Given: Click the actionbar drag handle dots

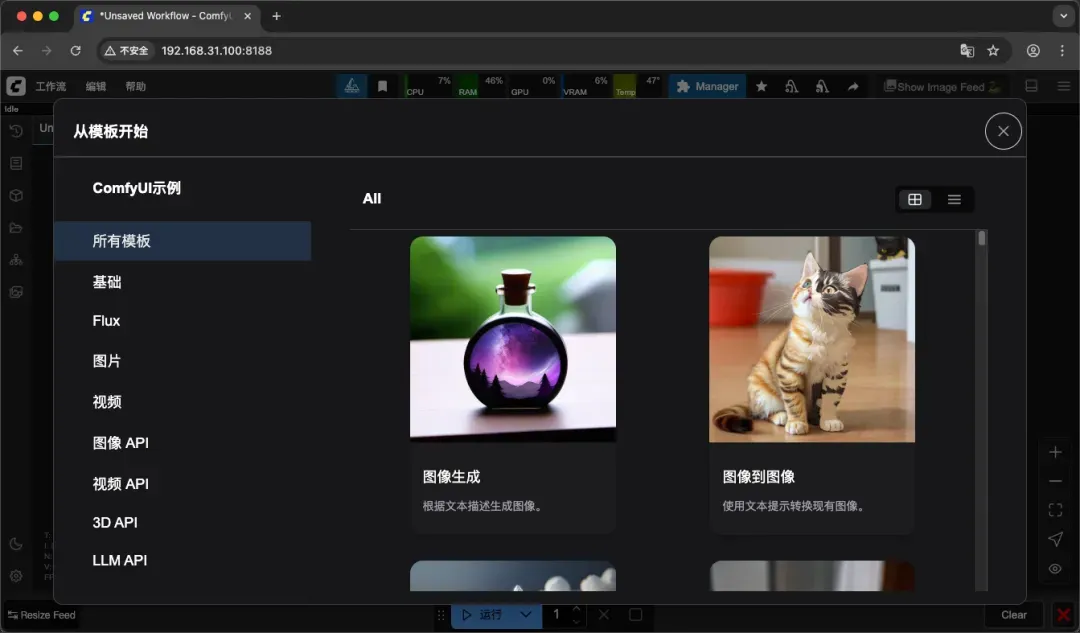Looking at the screenshot, I should (441, 614).
